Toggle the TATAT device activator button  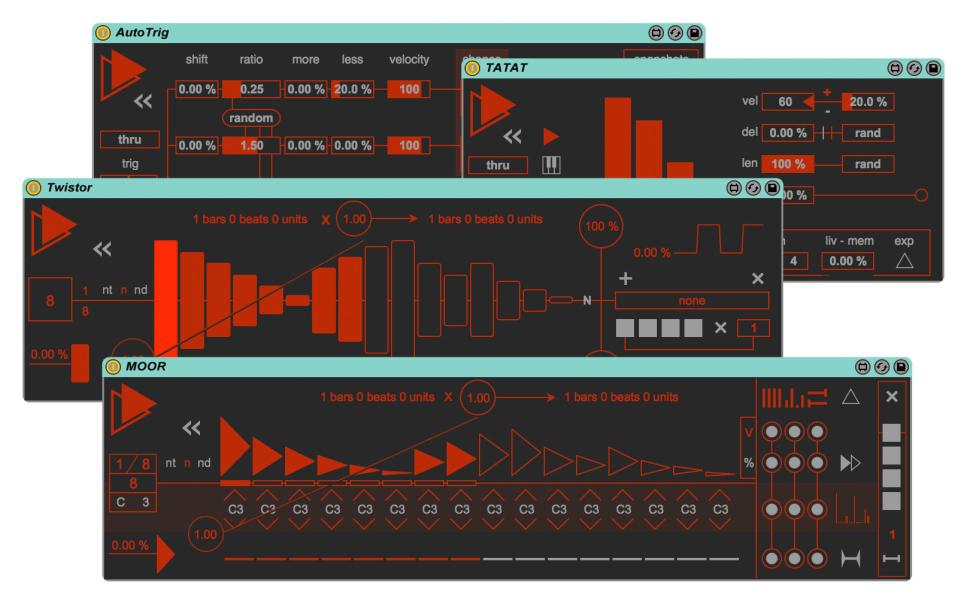click(472, 68)
